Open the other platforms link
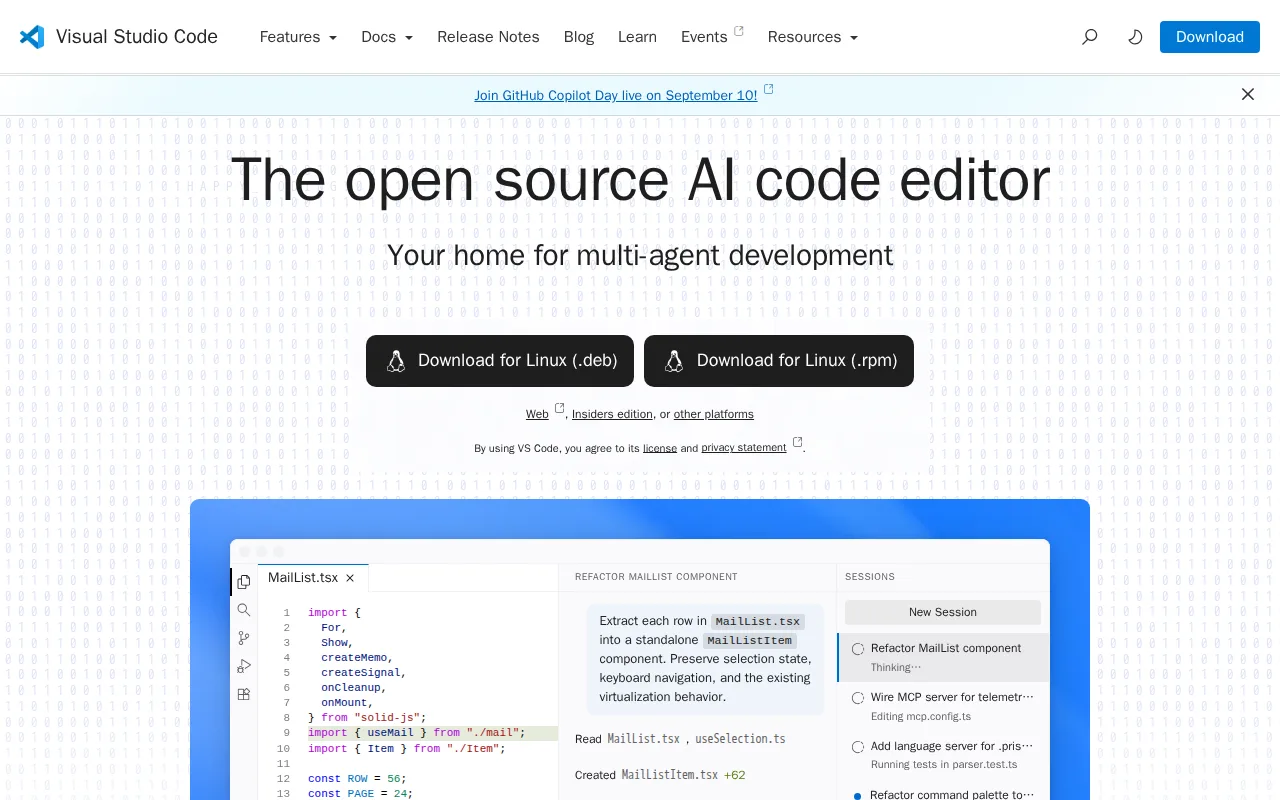The image size is (1280, 800). tap(714, 414)
